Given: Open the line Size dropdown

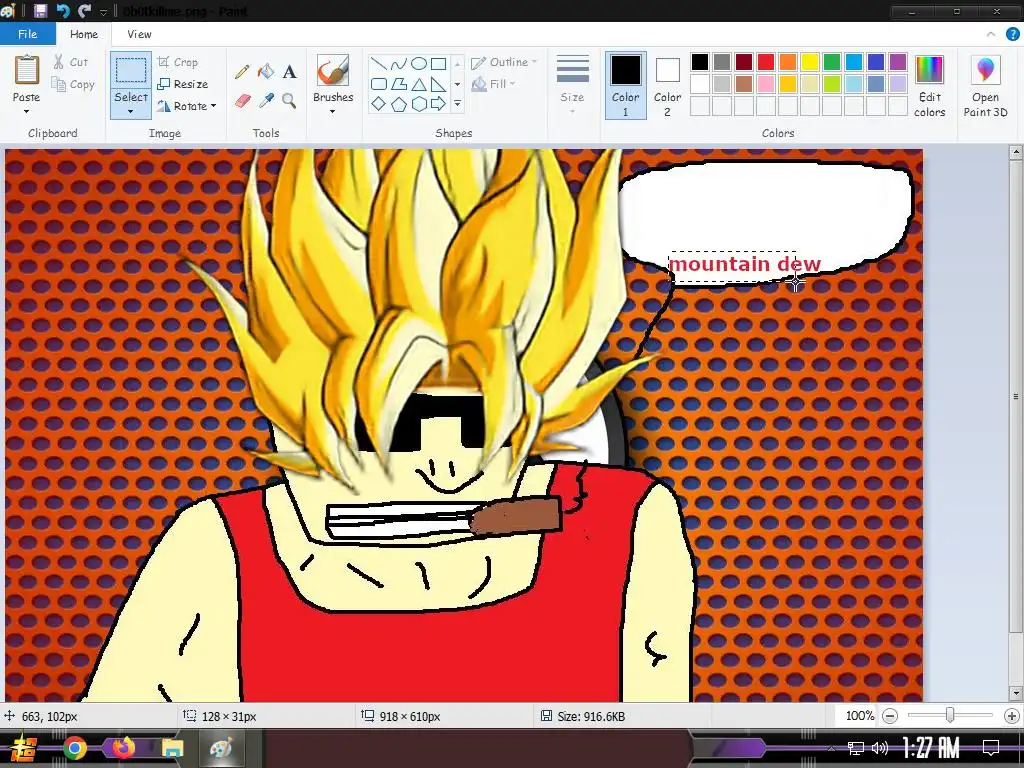Looking at the screenshot, I should tap(573, 86).
